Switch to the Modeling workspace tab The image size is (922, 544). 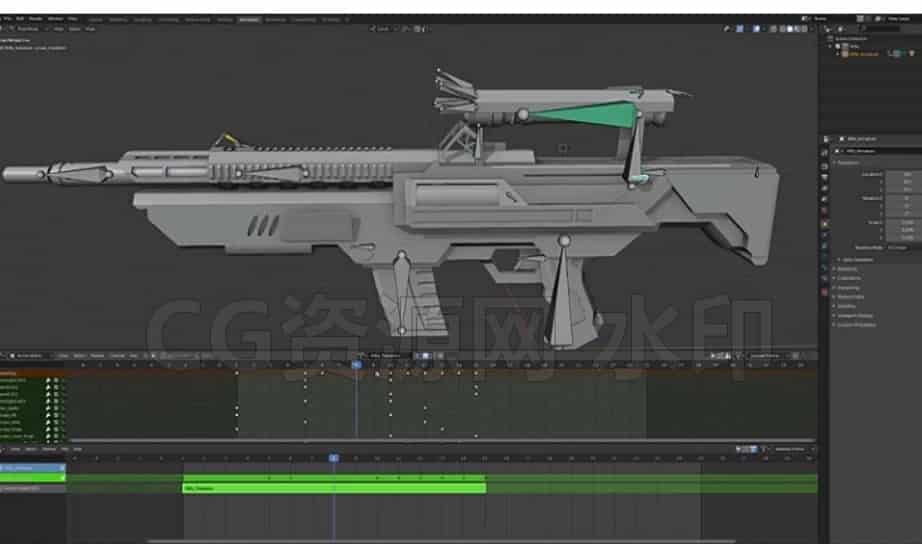[118, 19]
